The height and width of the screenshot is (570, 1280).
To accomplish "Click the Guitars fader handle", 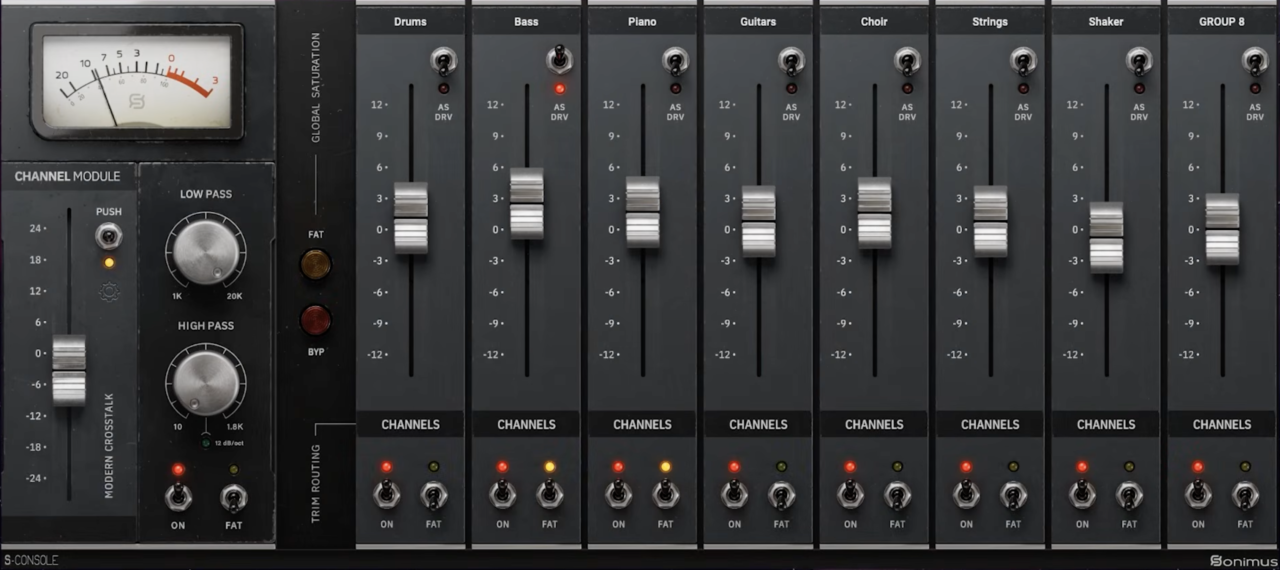I will 758,222.
